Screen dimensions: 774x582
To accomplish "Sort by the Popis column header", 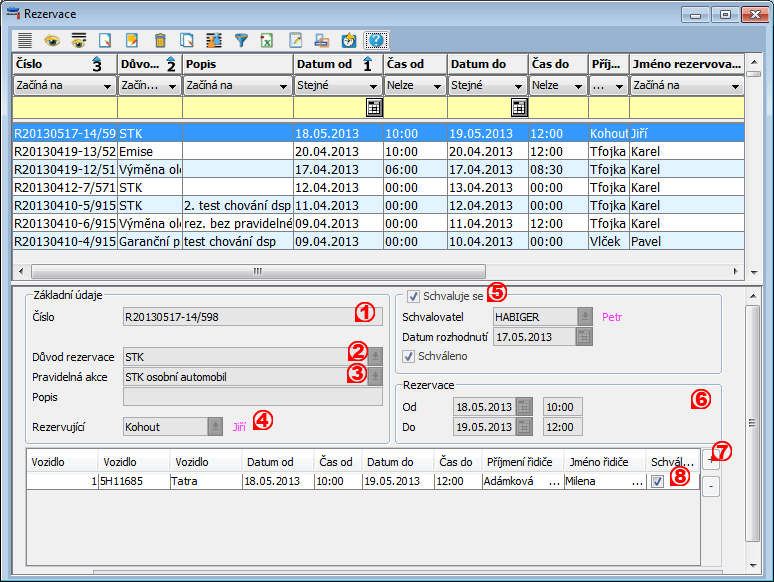I will (x=236, y=64).
